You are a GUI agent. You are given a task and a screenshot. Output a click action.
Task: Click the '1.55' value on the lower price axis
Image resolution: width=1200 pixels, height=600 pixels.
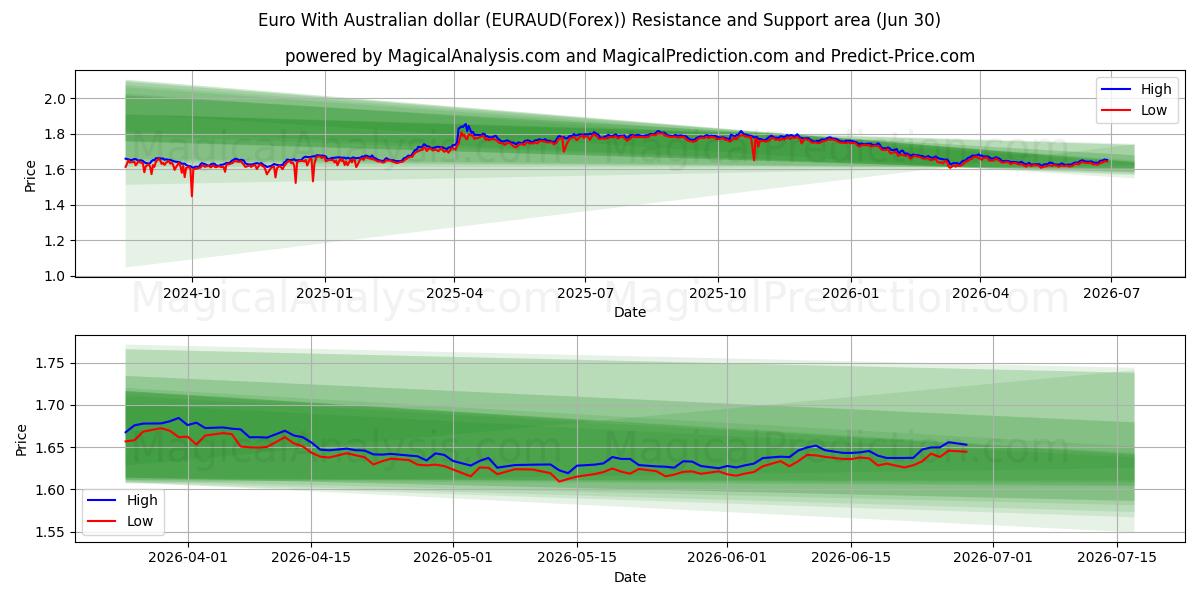[x=52, y=532]
